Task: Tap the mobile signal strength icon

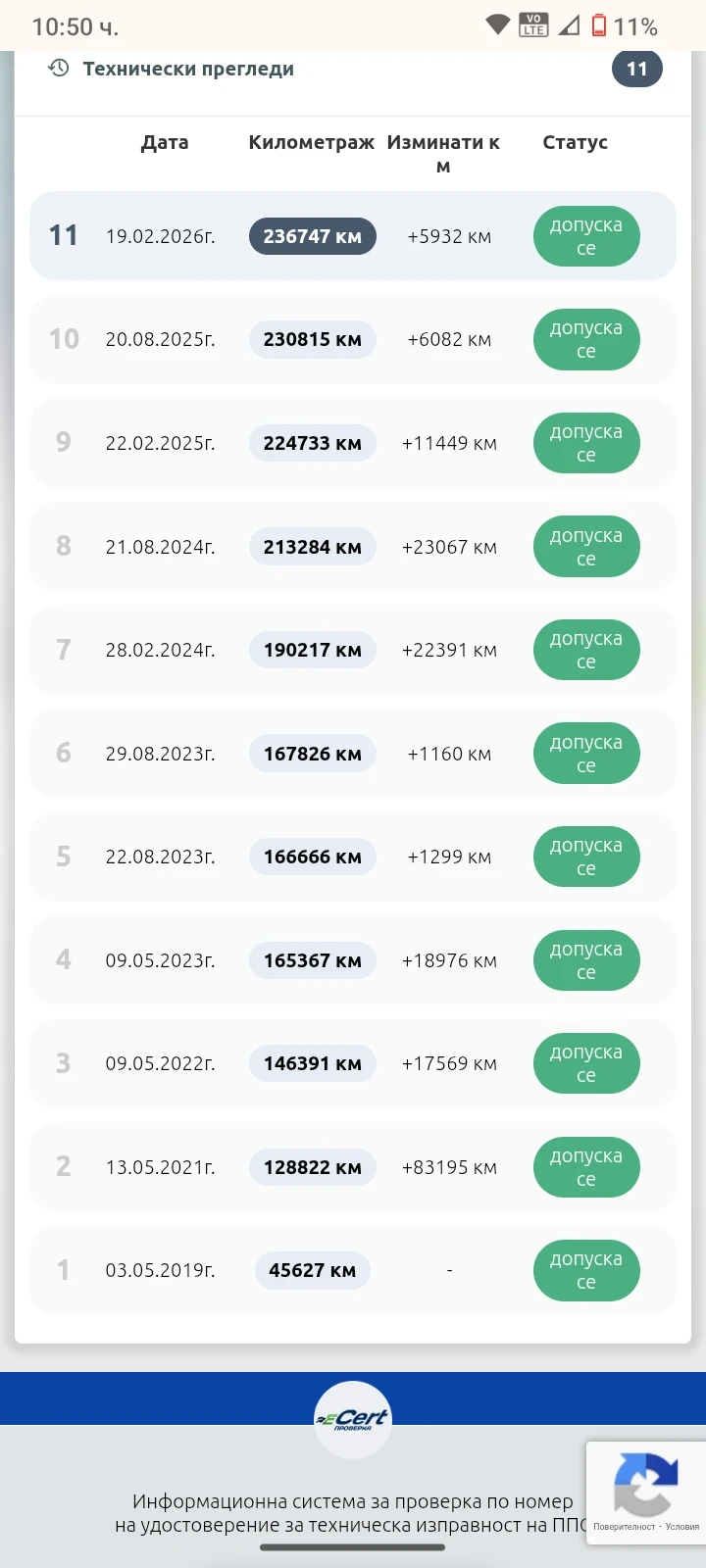Action: click(x=569, y=25)
